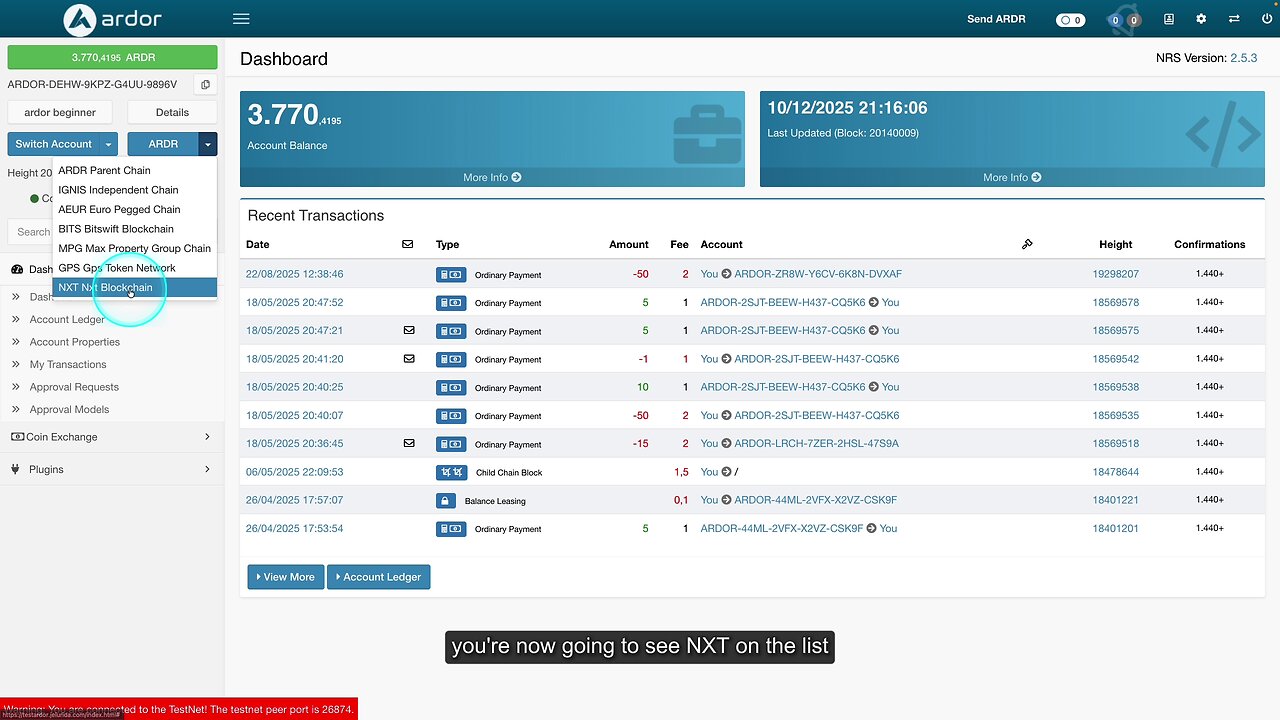Select IGNIS Independent Chain option

click(134, 190)
